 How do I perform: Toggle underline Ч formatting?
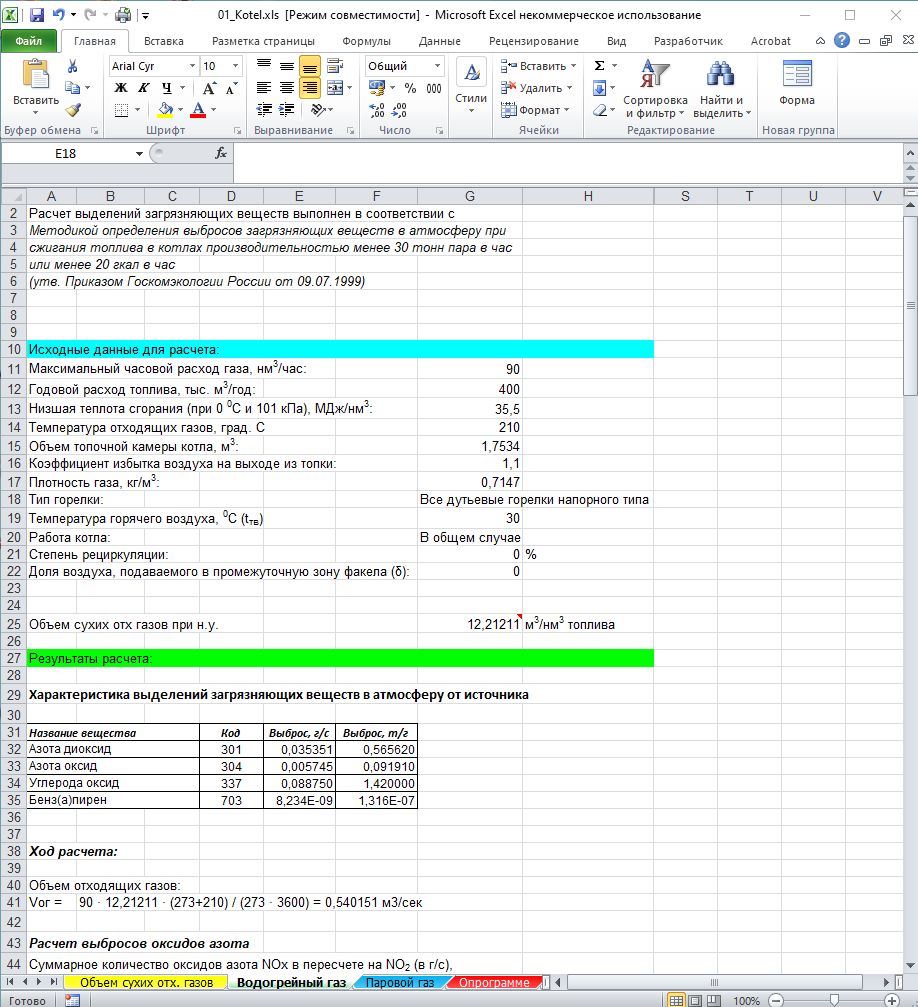[x=166, y=88]
